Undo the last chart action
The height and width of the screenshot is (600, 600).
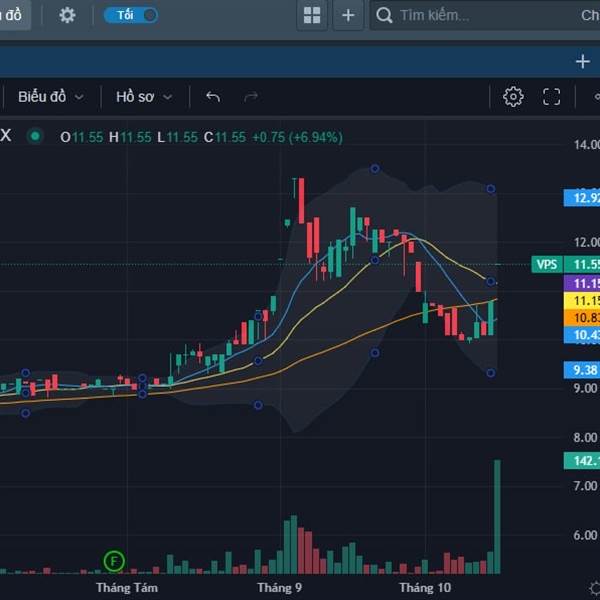point(213,97)
